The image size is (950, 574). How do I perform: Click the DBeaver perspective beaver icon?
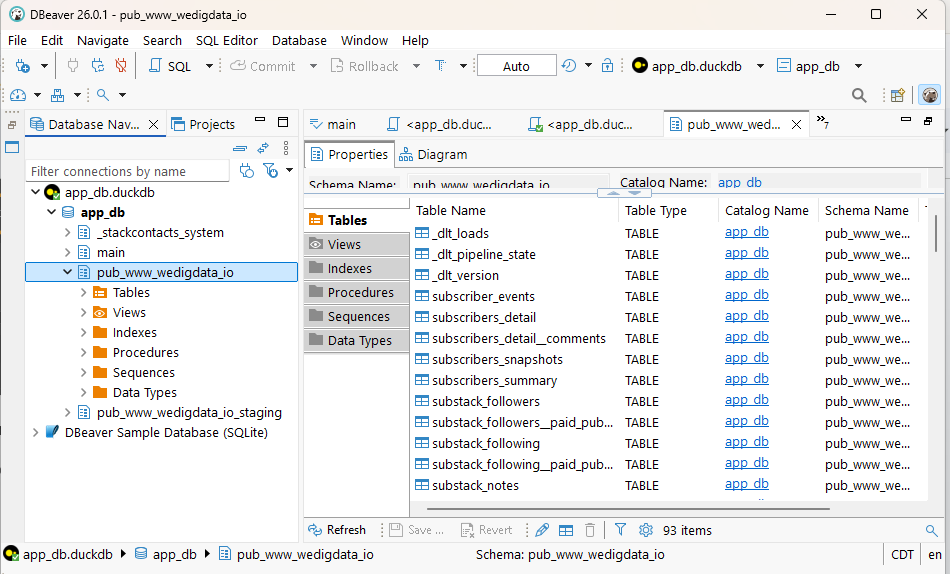[x=929, y=95]
